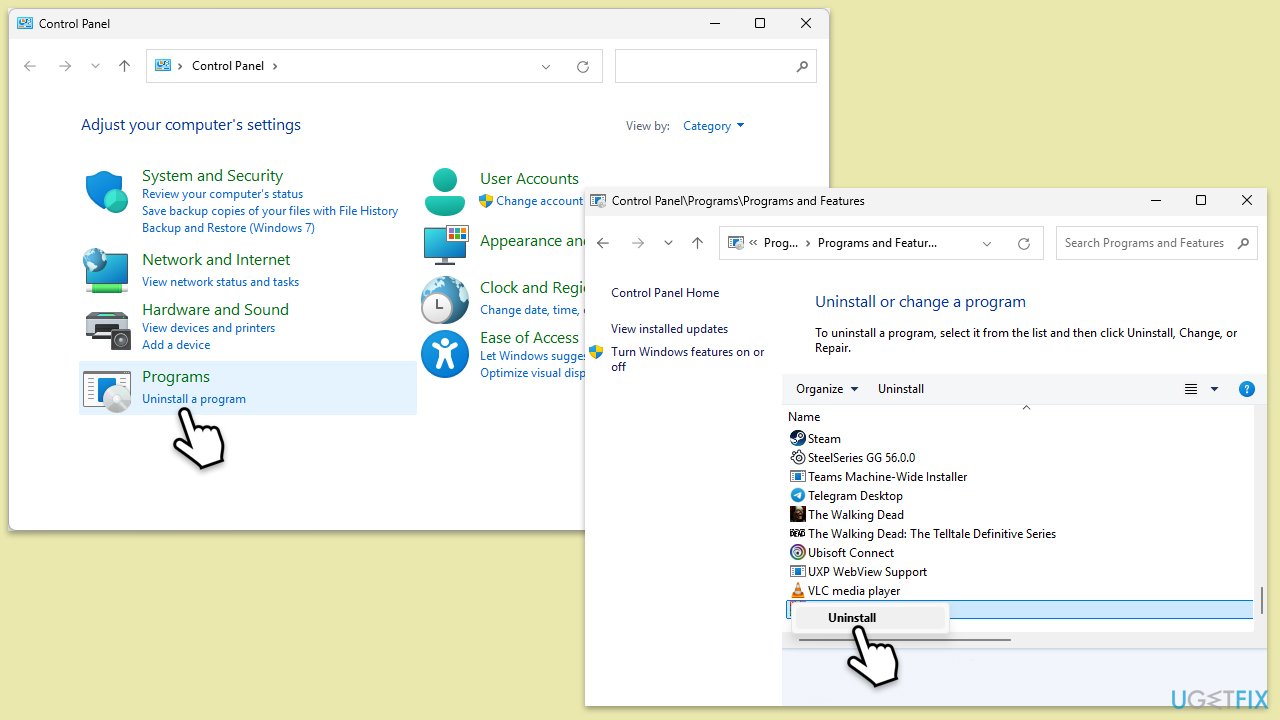Click the View installed updates link
This screenshot has height=720, width=1280.
tap(669, 329)
